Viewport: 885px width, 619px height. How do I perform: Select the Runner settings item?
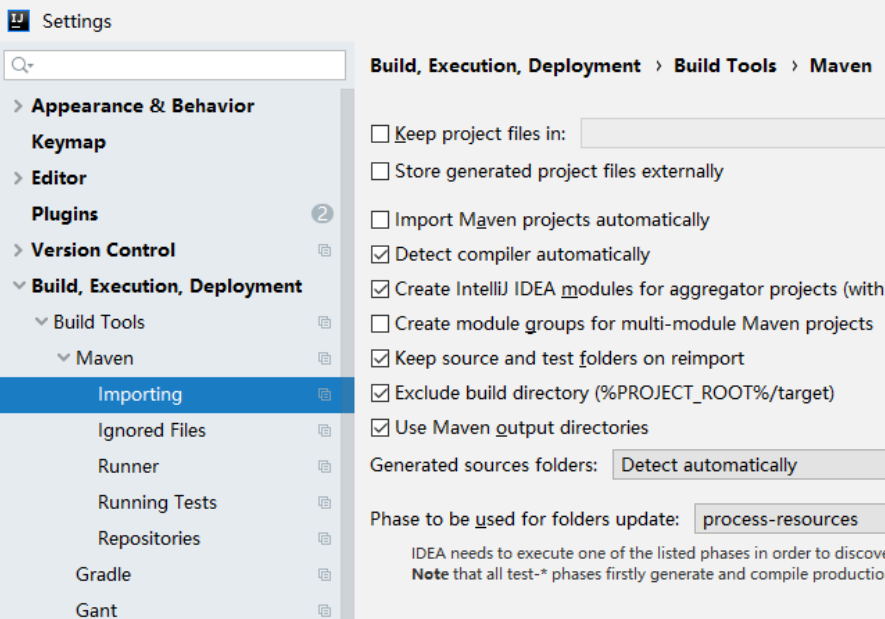tap(128, 466)
